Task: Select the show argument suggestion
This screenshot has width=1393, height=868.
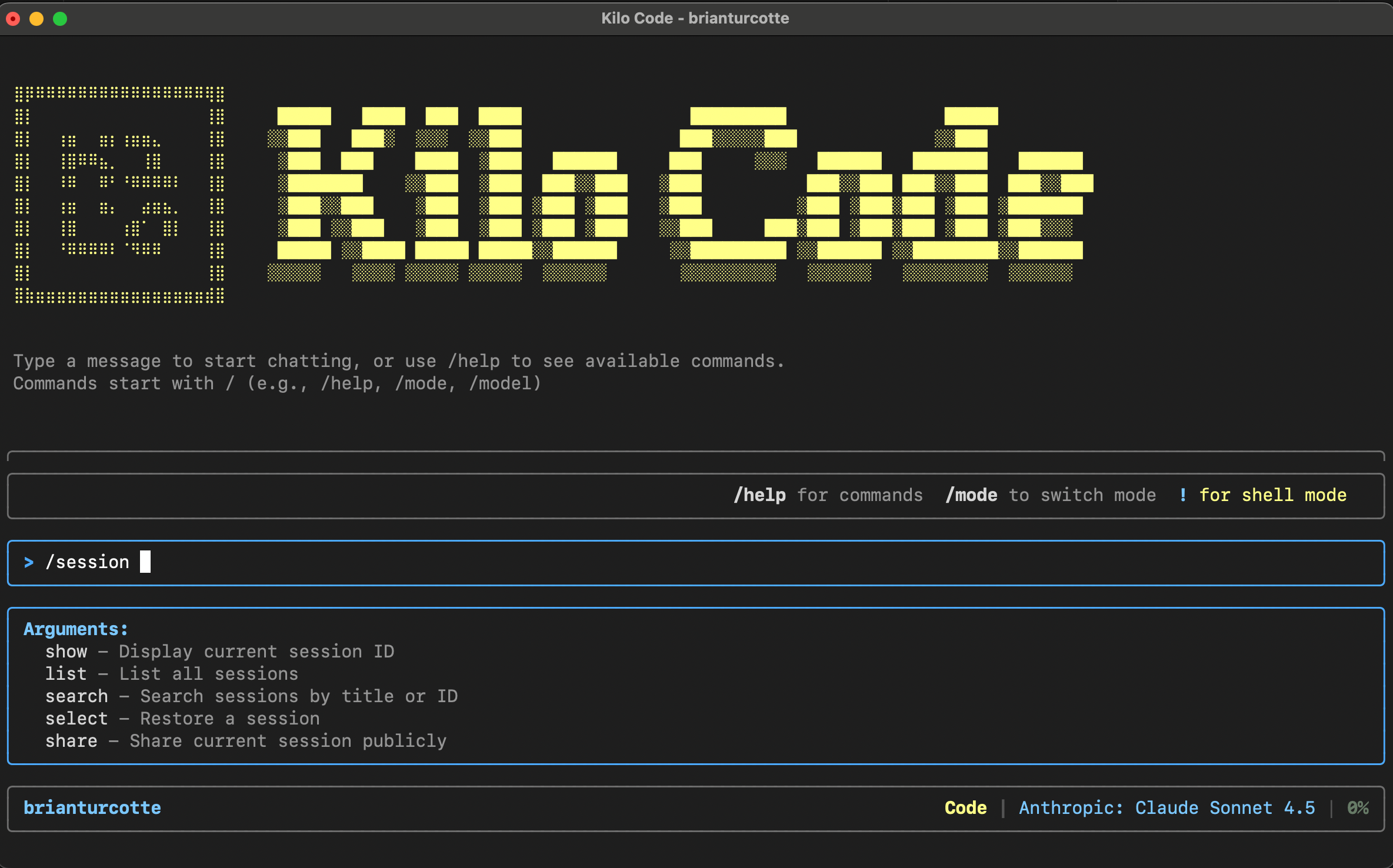Action: click(x=66, y=652)
